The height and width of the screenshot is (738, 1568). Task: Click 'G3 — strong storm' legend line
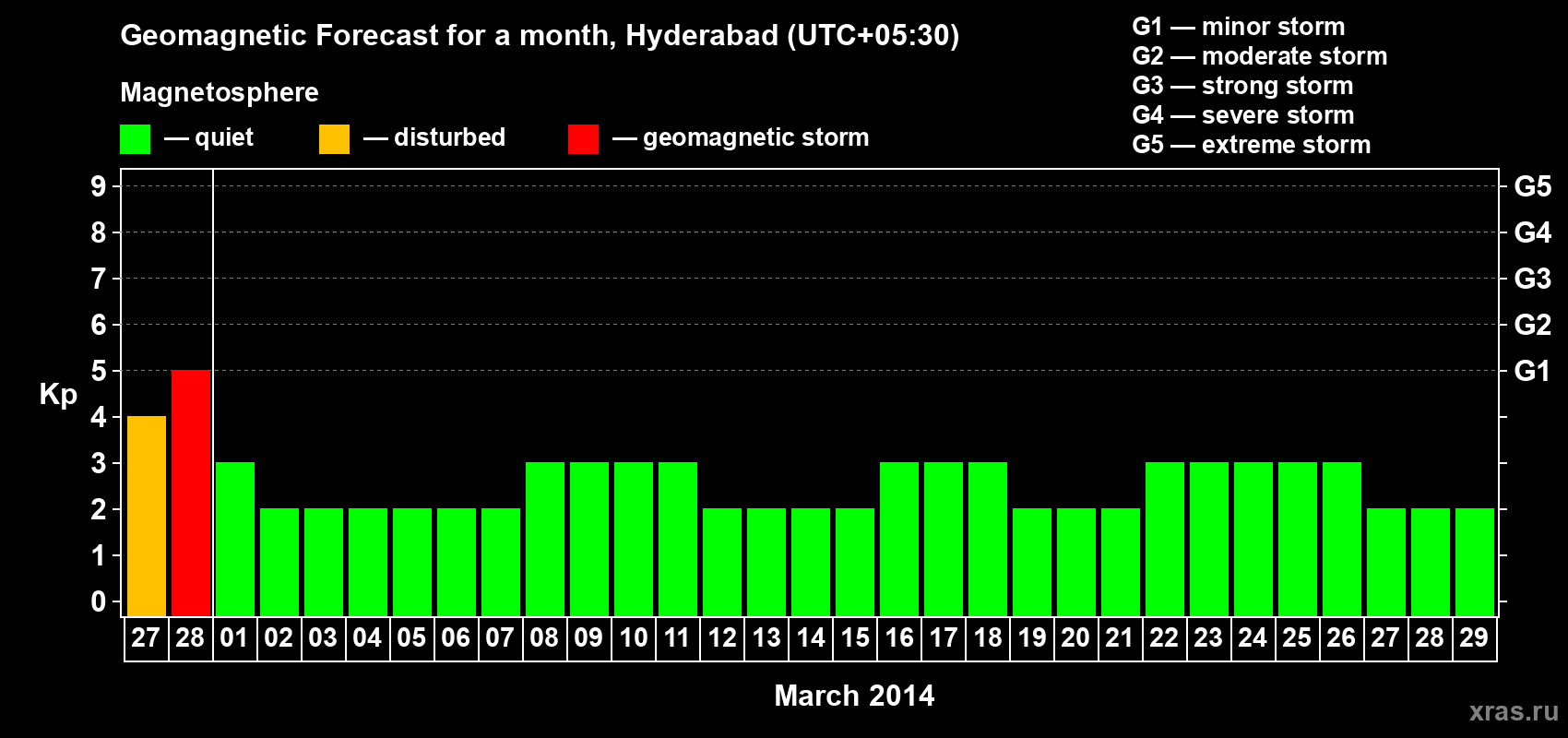pos(1242,86)
